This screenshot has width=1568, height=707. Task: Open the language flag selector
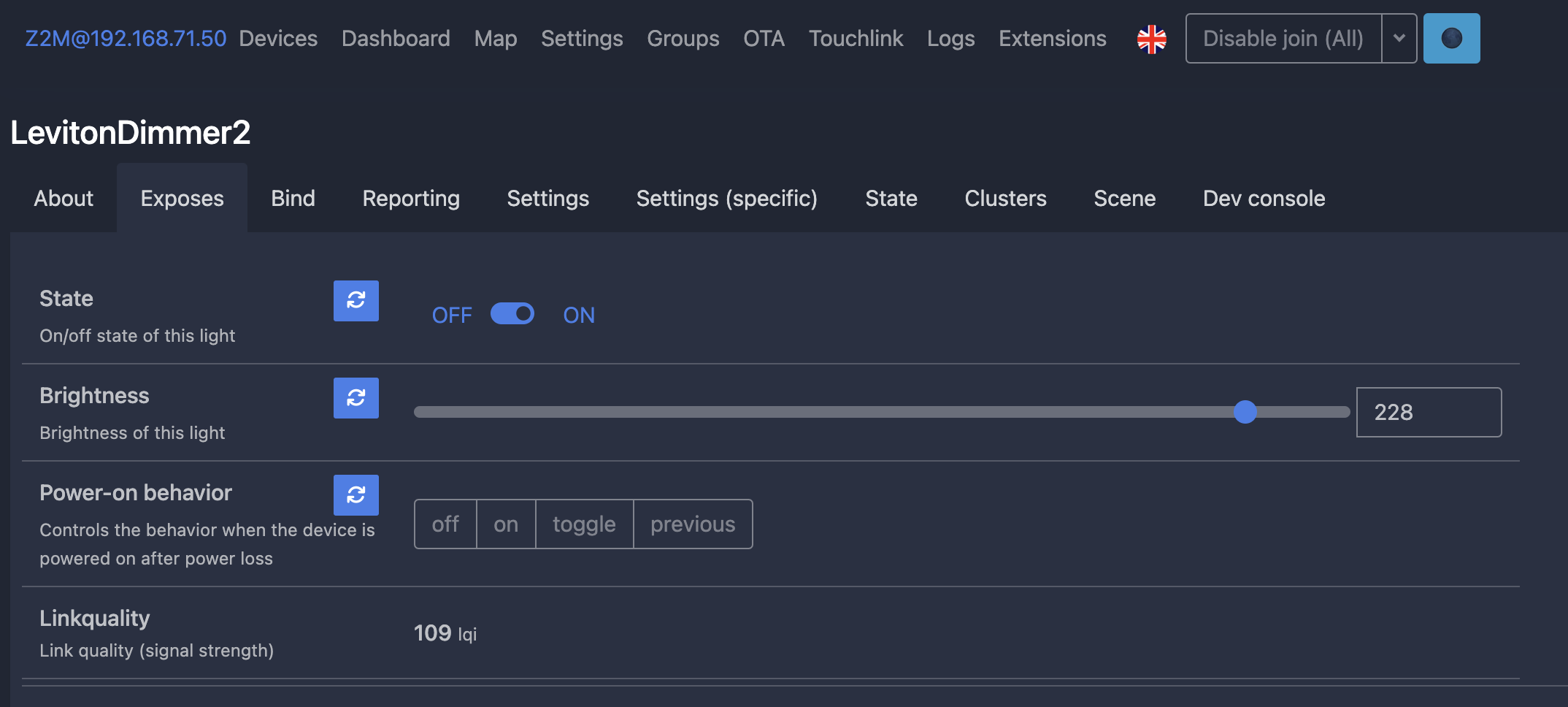tap(1152, 39)
